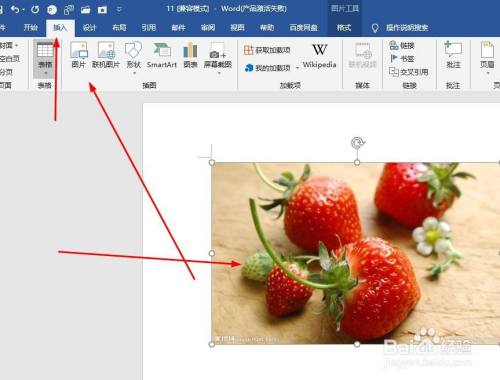The height and width of the screenshot is (380, 500).
Task: Select the strawberry picture in document
Action: tap(356, 253)
